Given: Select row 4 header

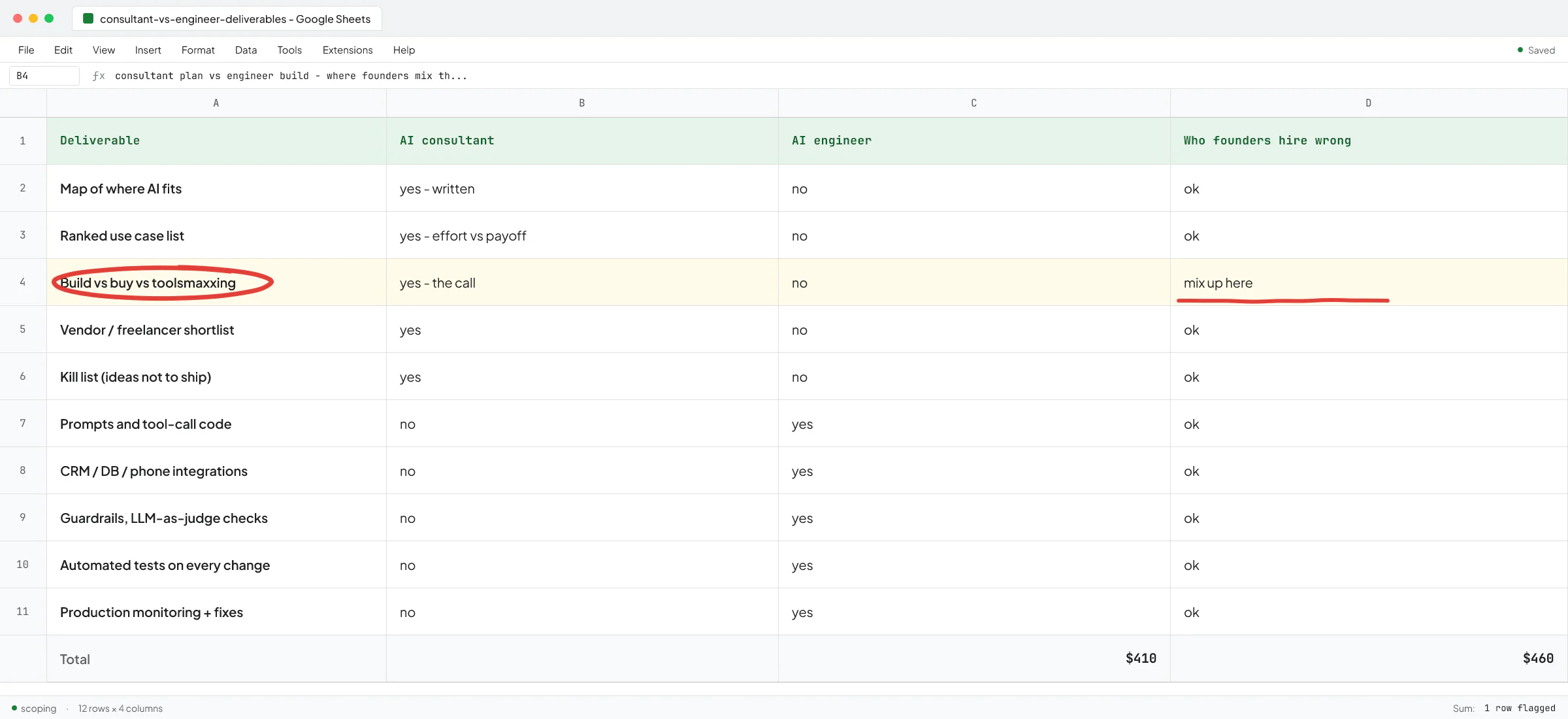Looking at the screenshot, I should coord(23,282).
